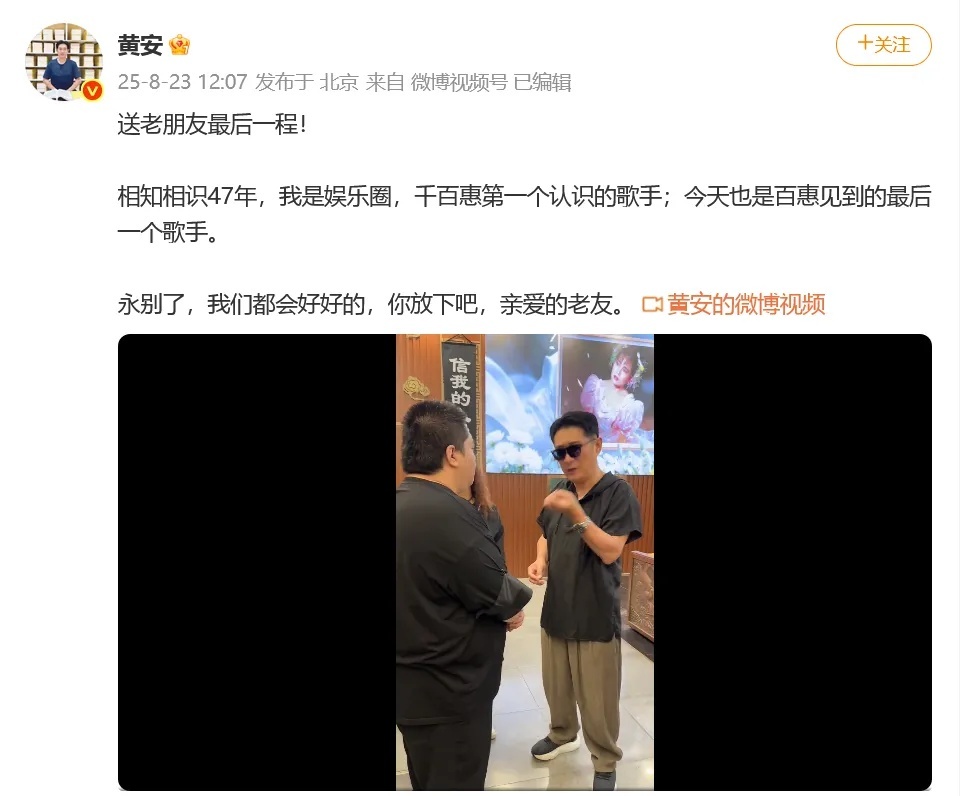Click the black left area of video player
The width and height of the screenshot is (960, 796).
[x=257, y=562]
